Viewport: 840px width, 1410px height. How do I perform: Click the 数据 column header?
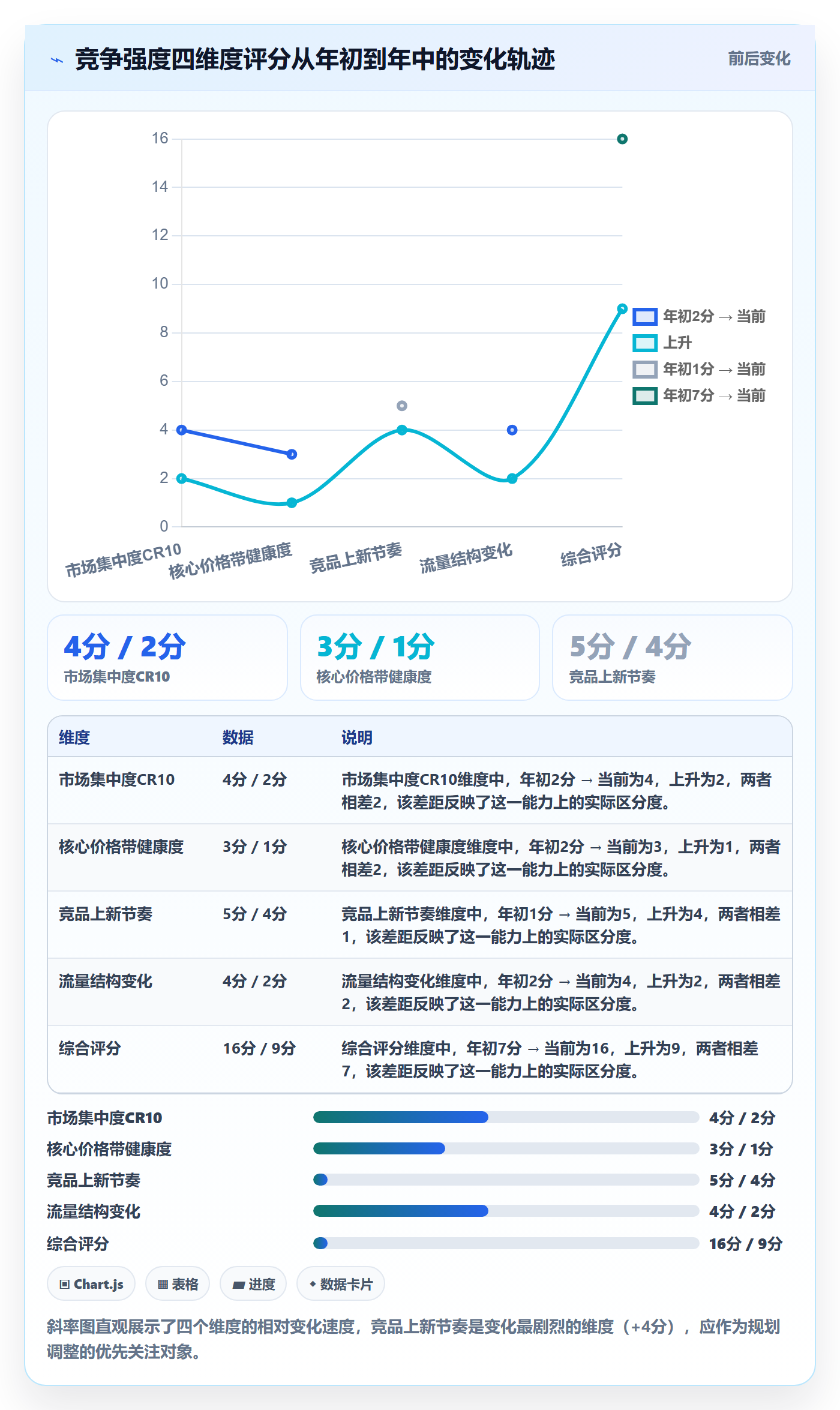tap(238, 737)
